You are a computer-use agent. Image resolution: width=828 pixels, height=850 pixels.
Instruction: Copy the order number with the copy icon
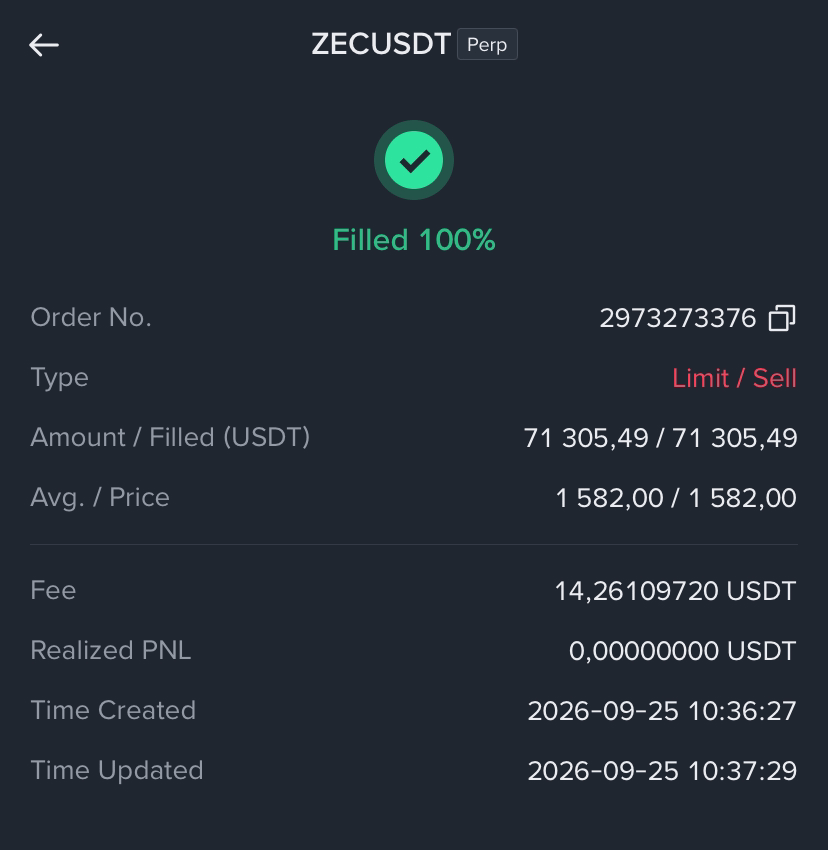pyautogui.click(x=782, y=318)
